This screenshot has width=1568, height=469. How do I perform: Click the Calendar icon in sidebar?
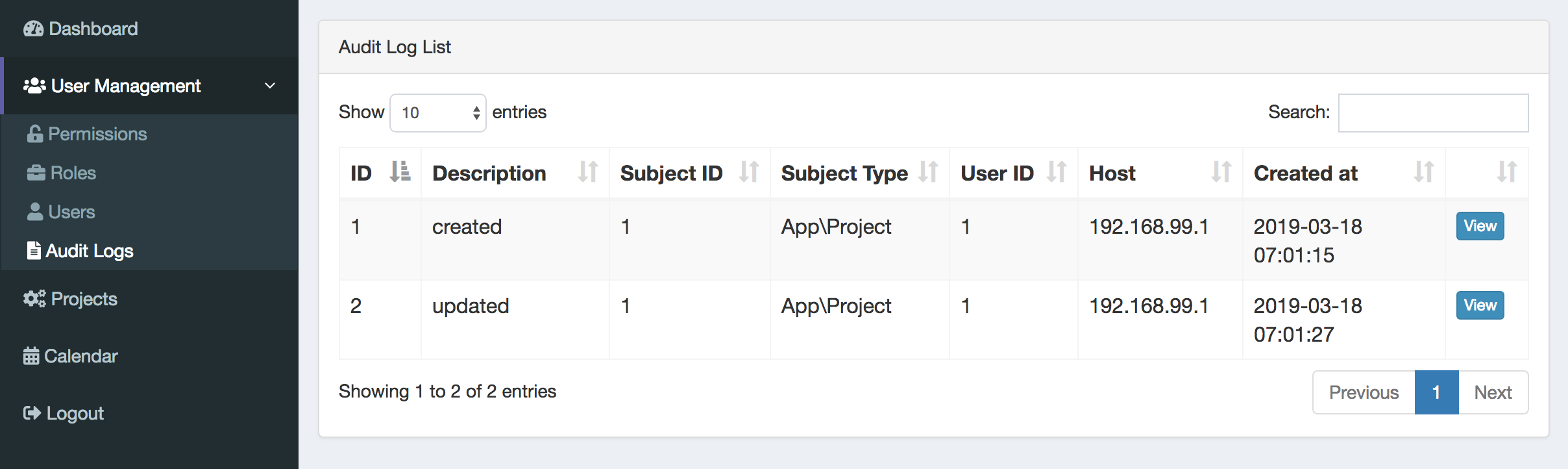(31, 356)
